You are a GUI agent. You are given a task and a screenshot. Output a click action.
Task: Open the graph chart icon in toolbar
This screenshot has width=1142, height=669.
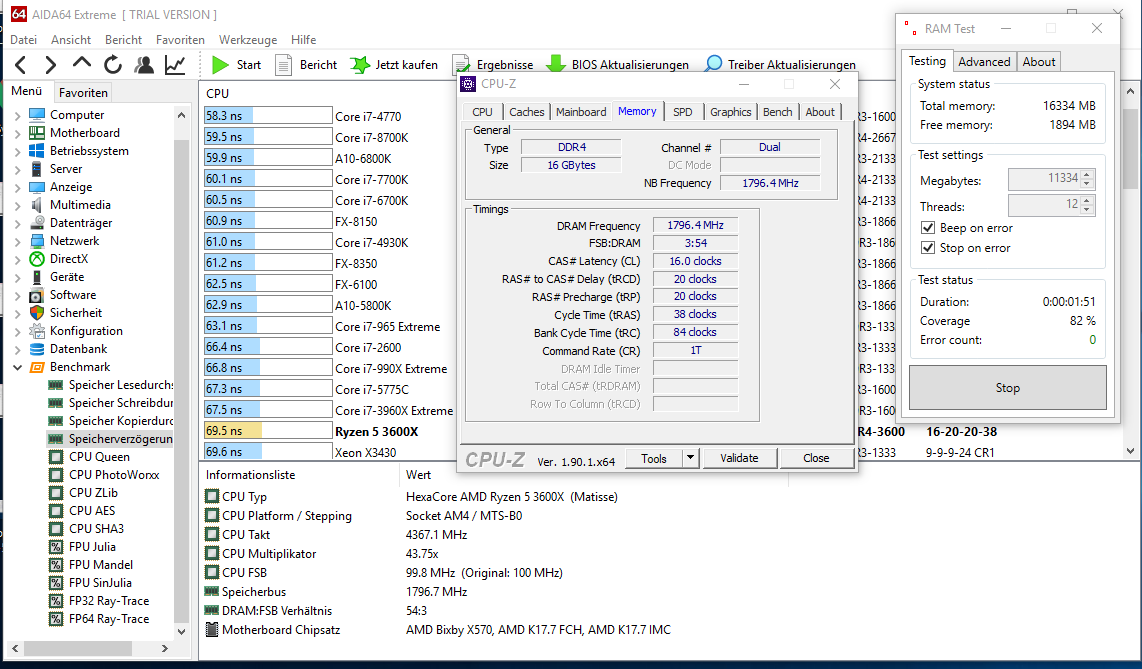(x=175, y=65)
